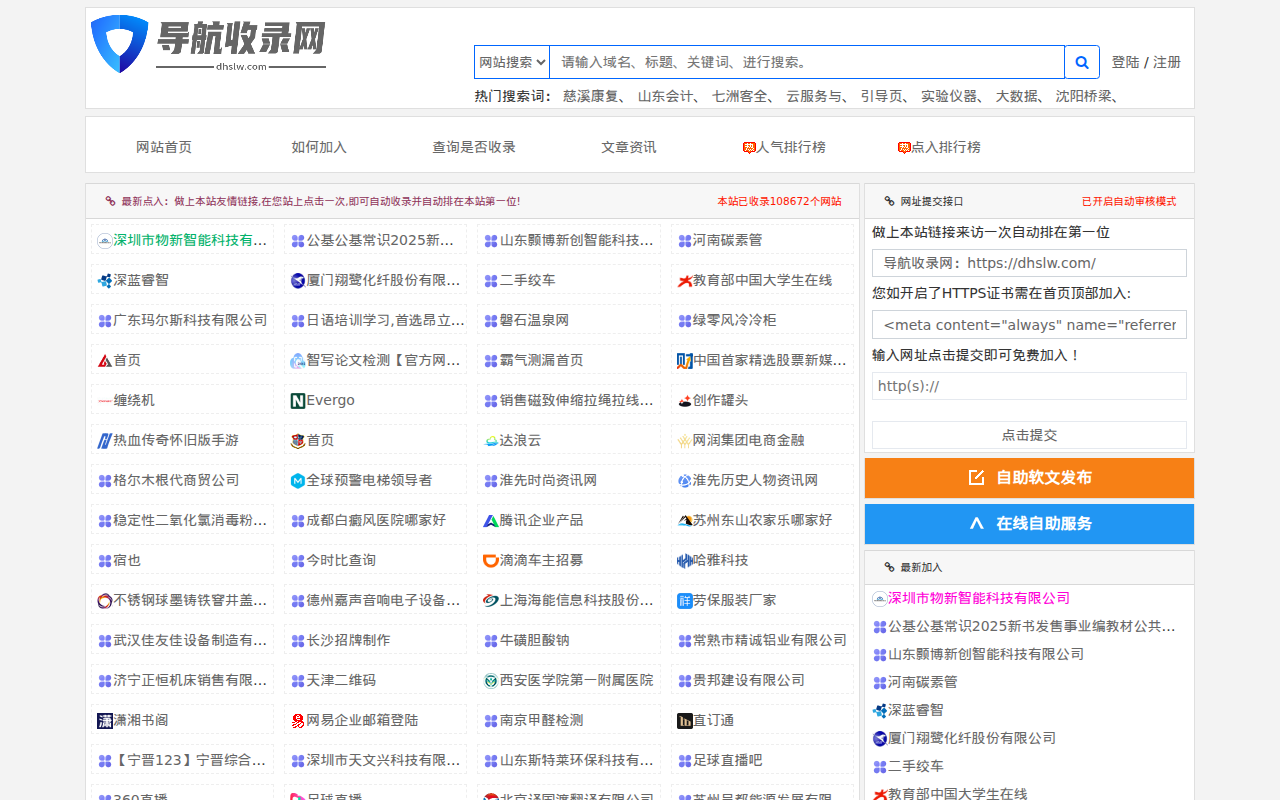This screenshot has height=800, width=1280.
Task: Click favicon beside 西安医学院第一附属医院
Action: click(x=491, y=681)
